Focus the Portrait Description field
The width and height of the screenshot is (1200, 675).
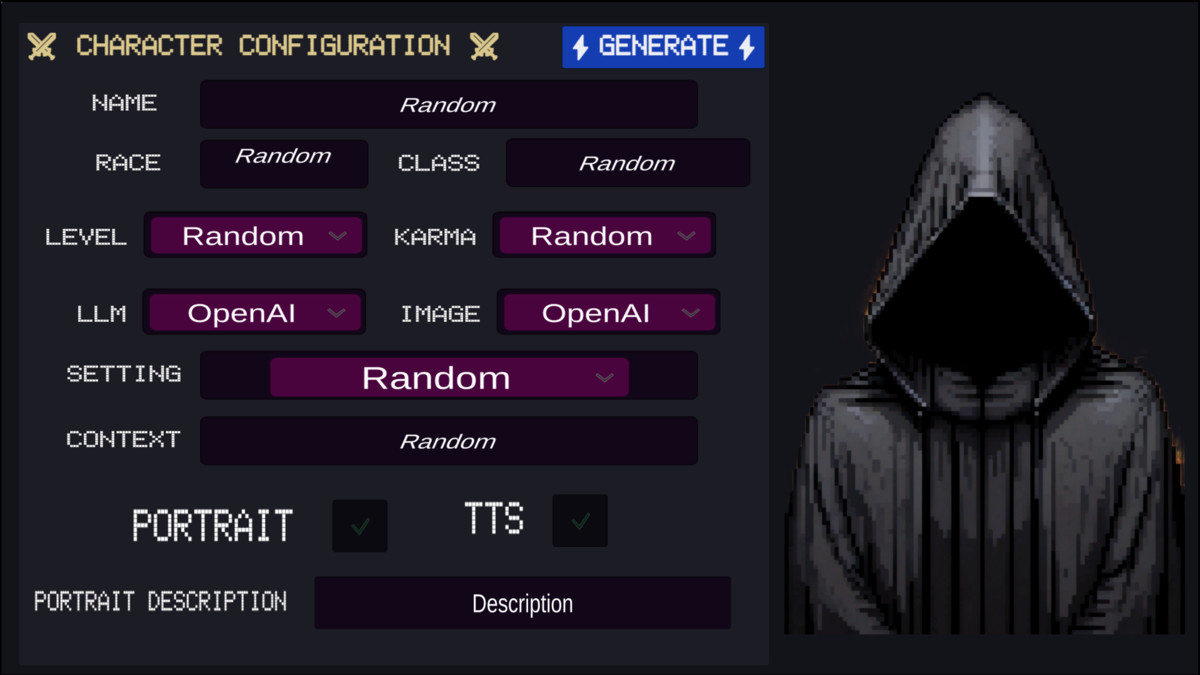click(522, 603)
